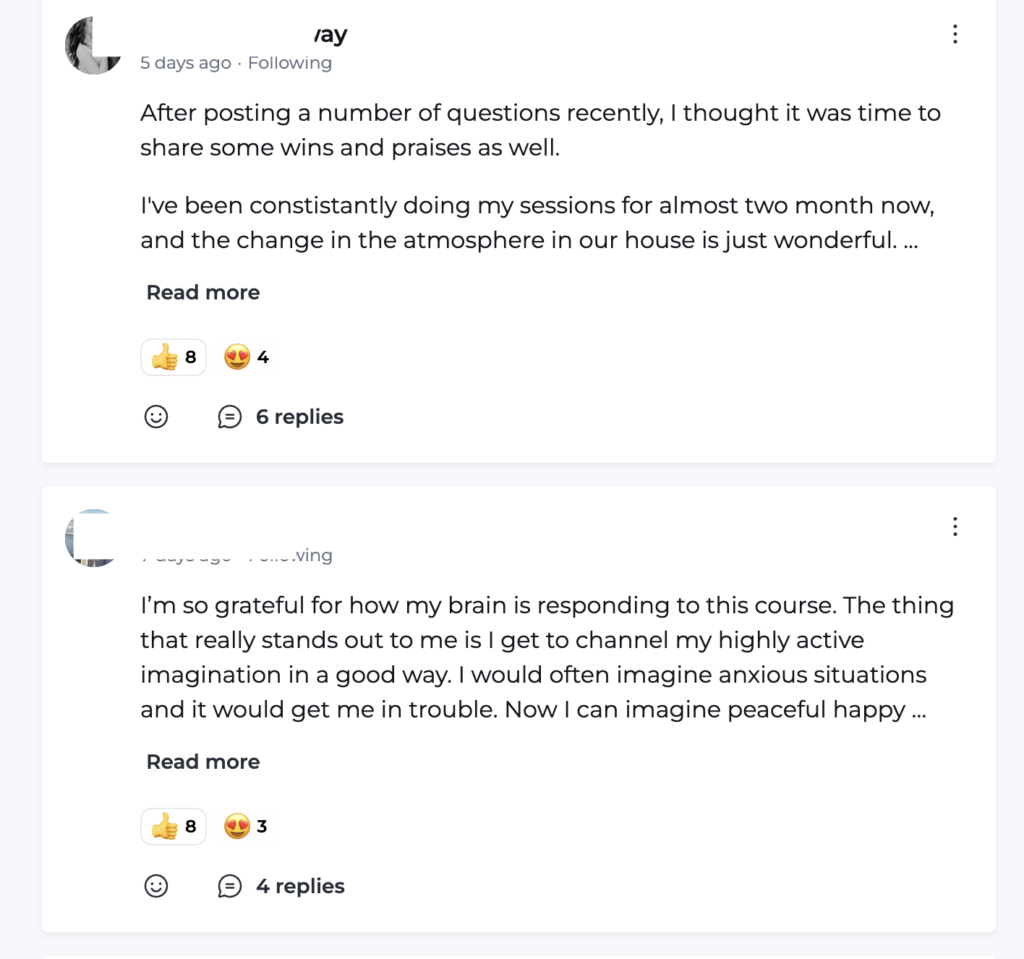Add an emoji reaction to the grateful post
The image size is (1024, 959).
[x=156, y=886]
